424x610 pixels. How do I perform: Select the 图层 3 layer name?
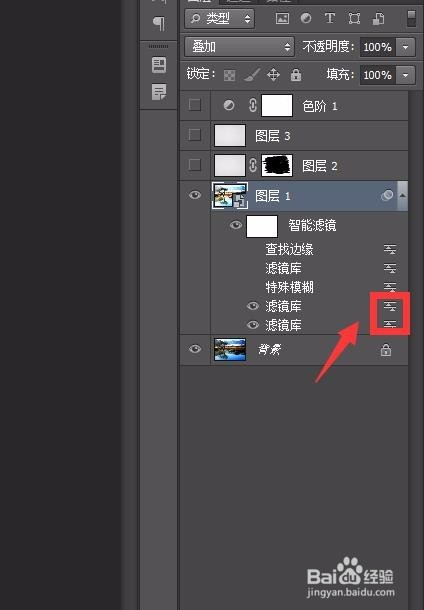point(273,136)
